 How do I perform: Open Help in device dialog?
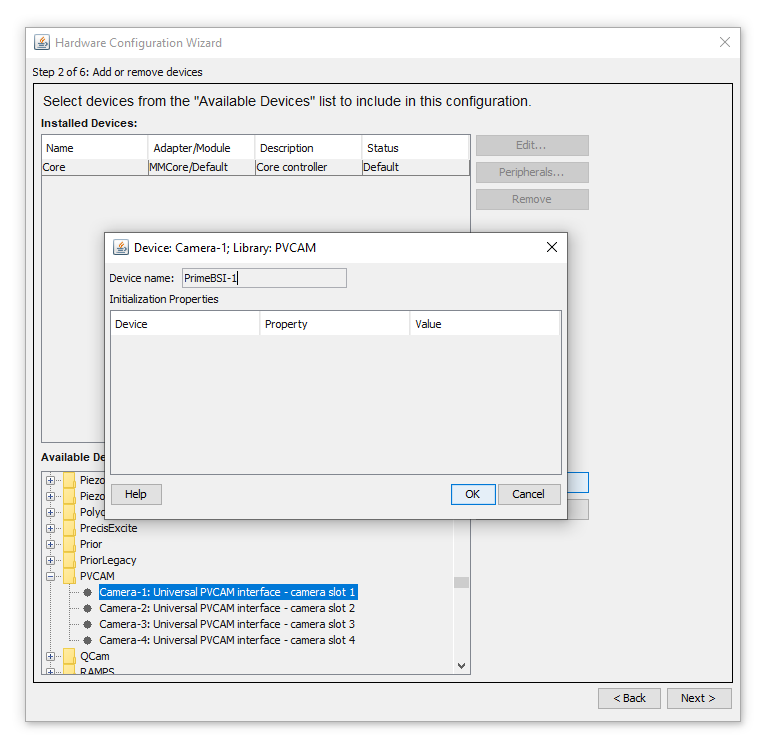tap(136, 494)
